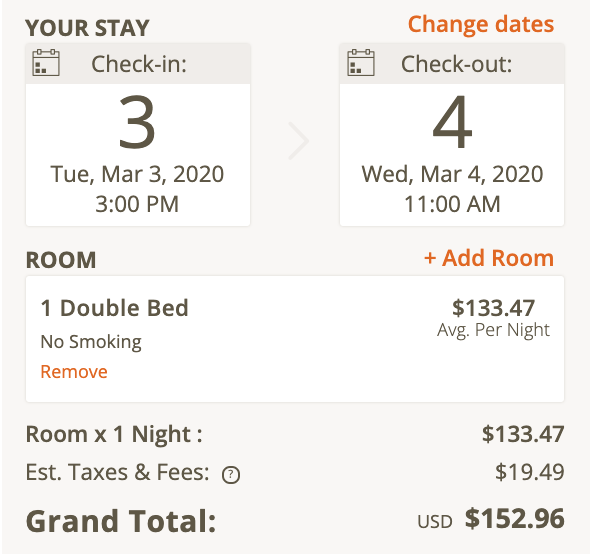The image size is (590, 554).
Task: Click the arrow between check-in and check-out
Action: [x=299, y=141]
